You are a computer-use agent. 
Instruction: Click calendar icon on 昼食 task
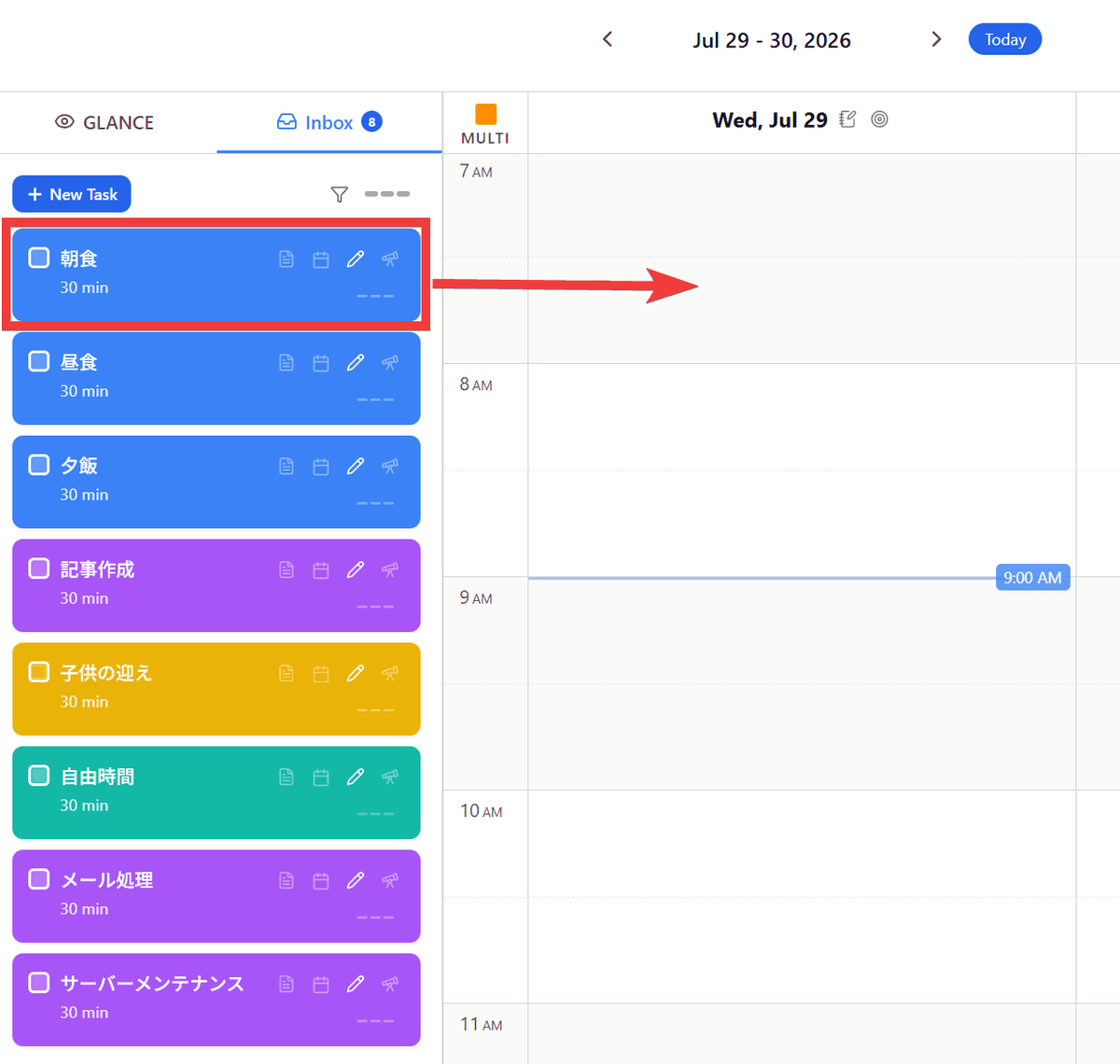(x=321, y=363)
